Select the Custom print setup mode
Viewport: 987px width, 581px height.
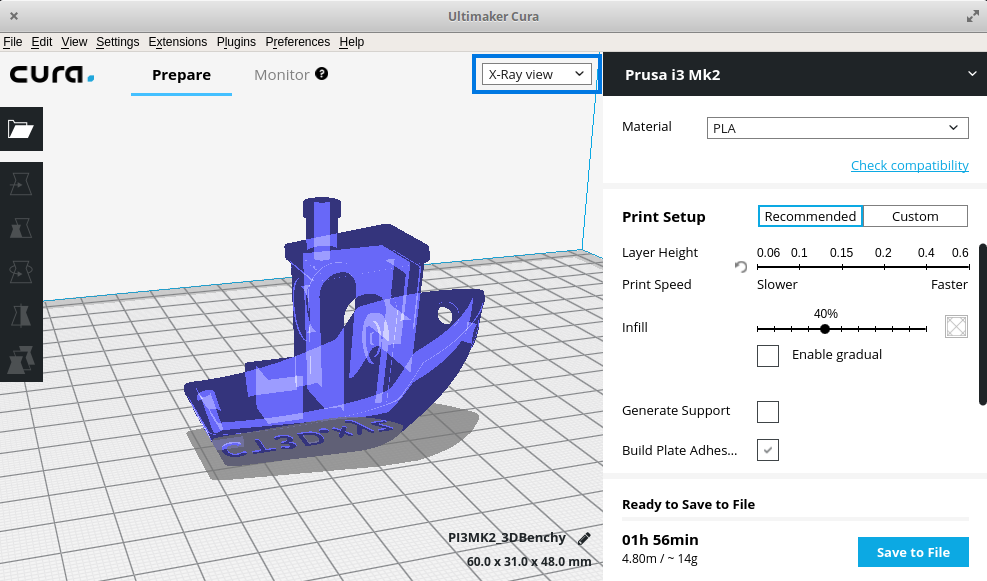[915, 216]
